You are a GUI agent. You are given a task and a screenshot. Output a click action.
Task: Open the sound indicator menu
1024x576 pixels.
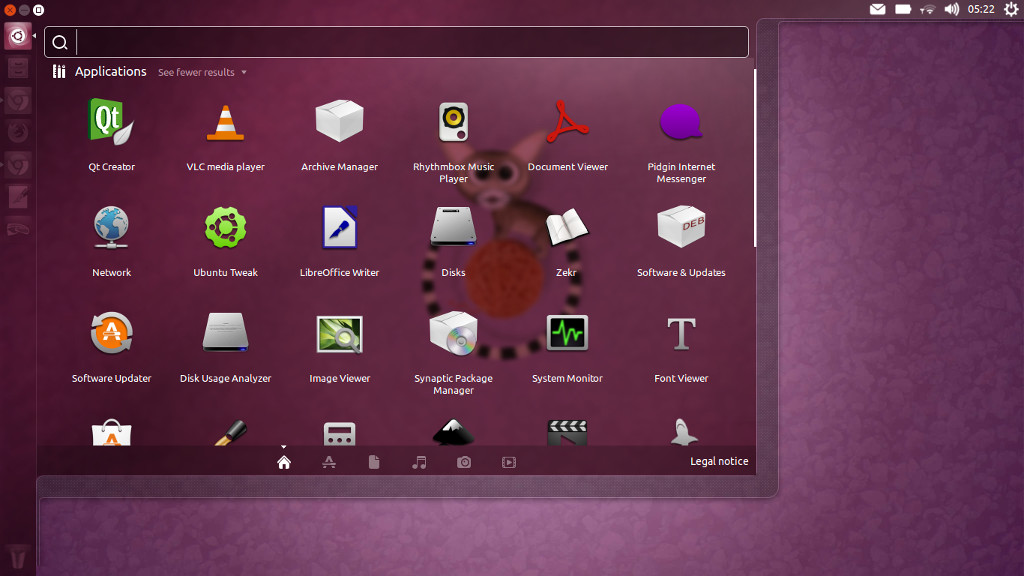pos(951,10)
